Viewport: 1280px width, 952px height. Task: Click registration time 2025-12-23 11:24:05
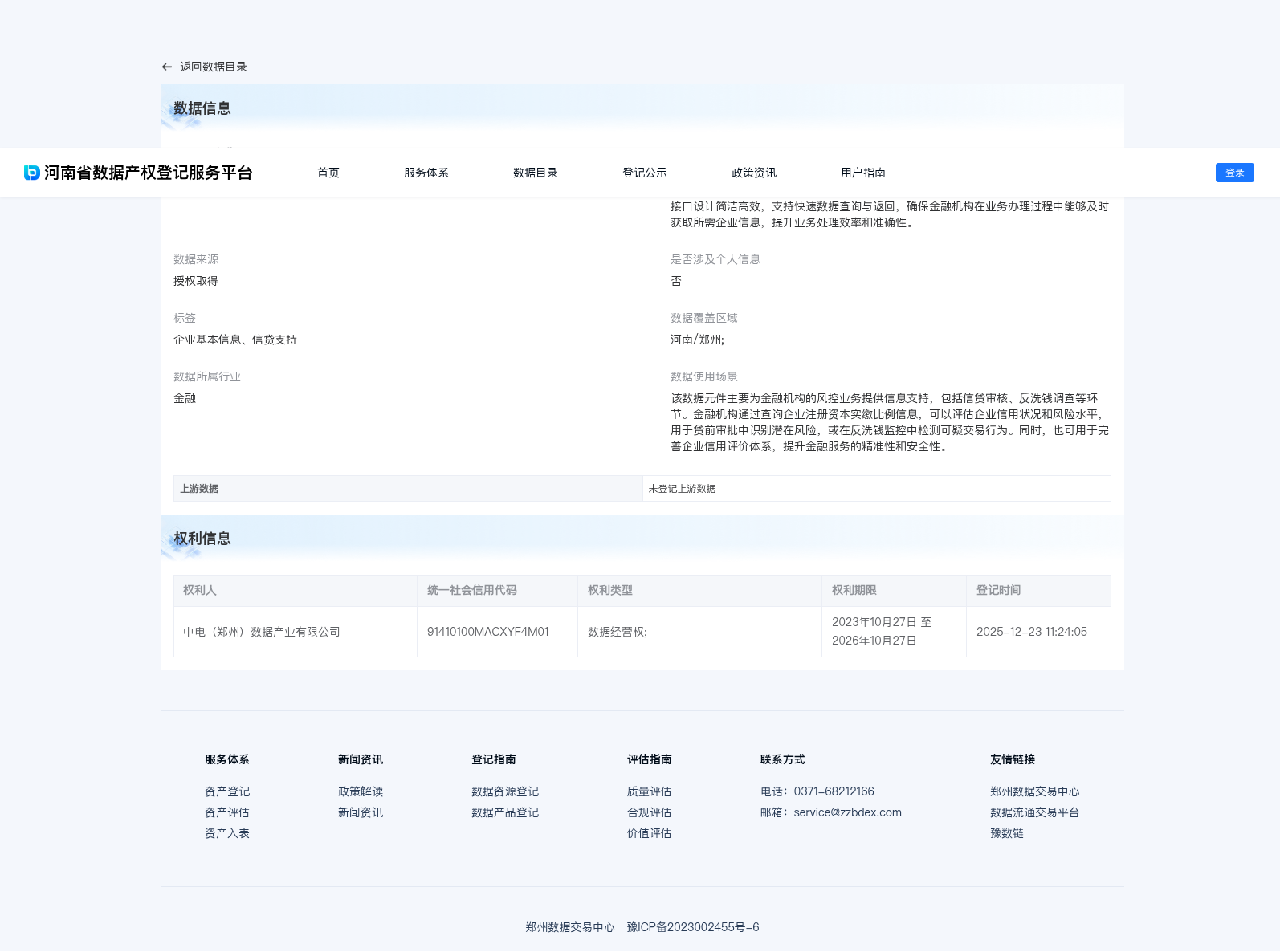[x=1032, y=632]
